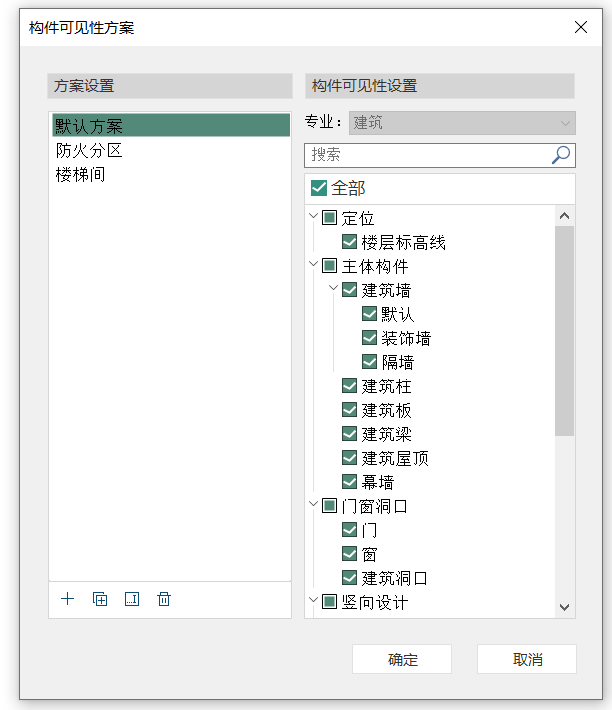Select the 防火分区 scheme

click(x=89, y=151)
